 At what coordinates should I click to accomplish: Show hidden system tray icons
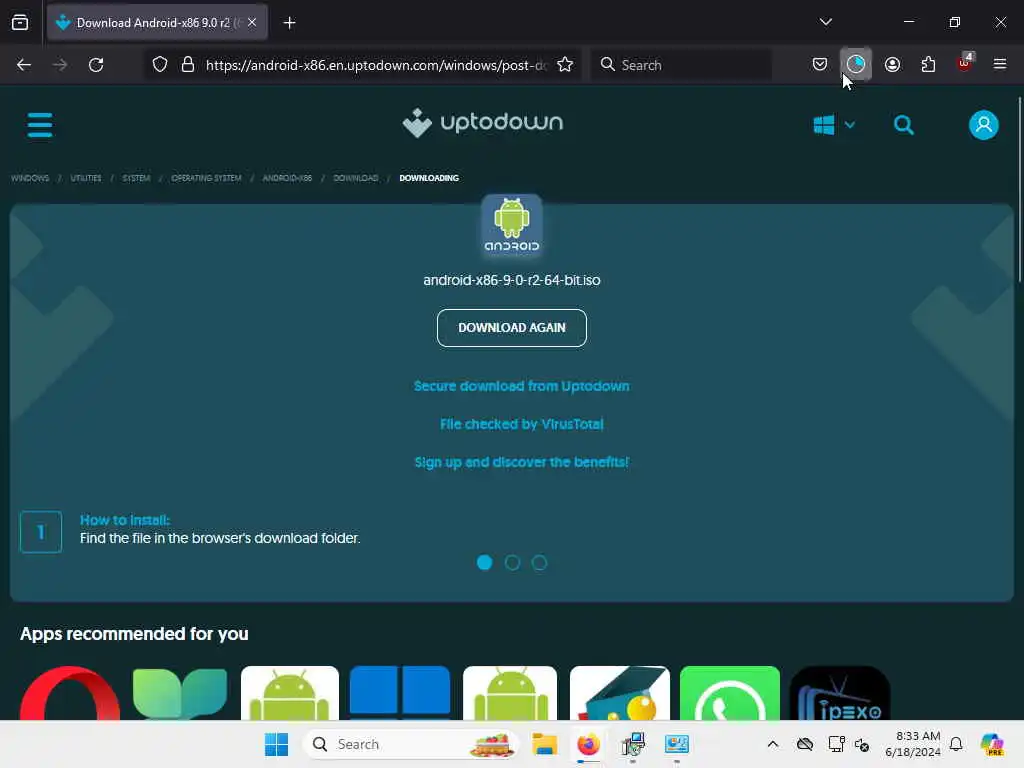click(773, 744)
